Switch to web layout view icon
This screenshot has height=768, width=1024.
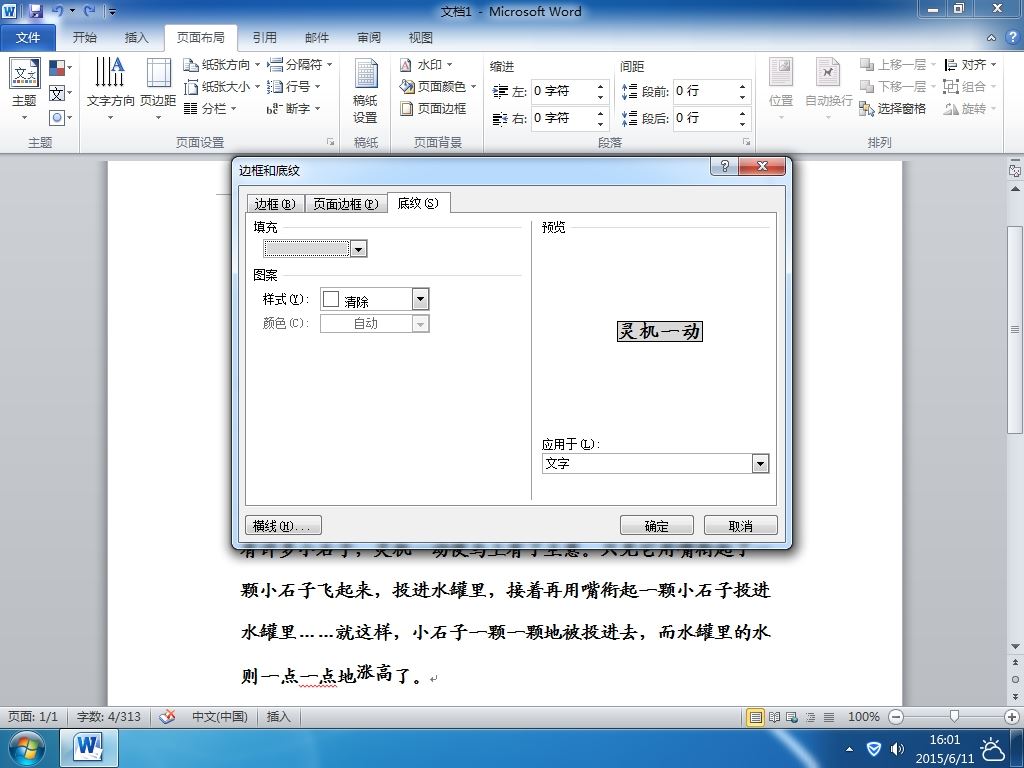pyautogui.click(x=792, y=717)
